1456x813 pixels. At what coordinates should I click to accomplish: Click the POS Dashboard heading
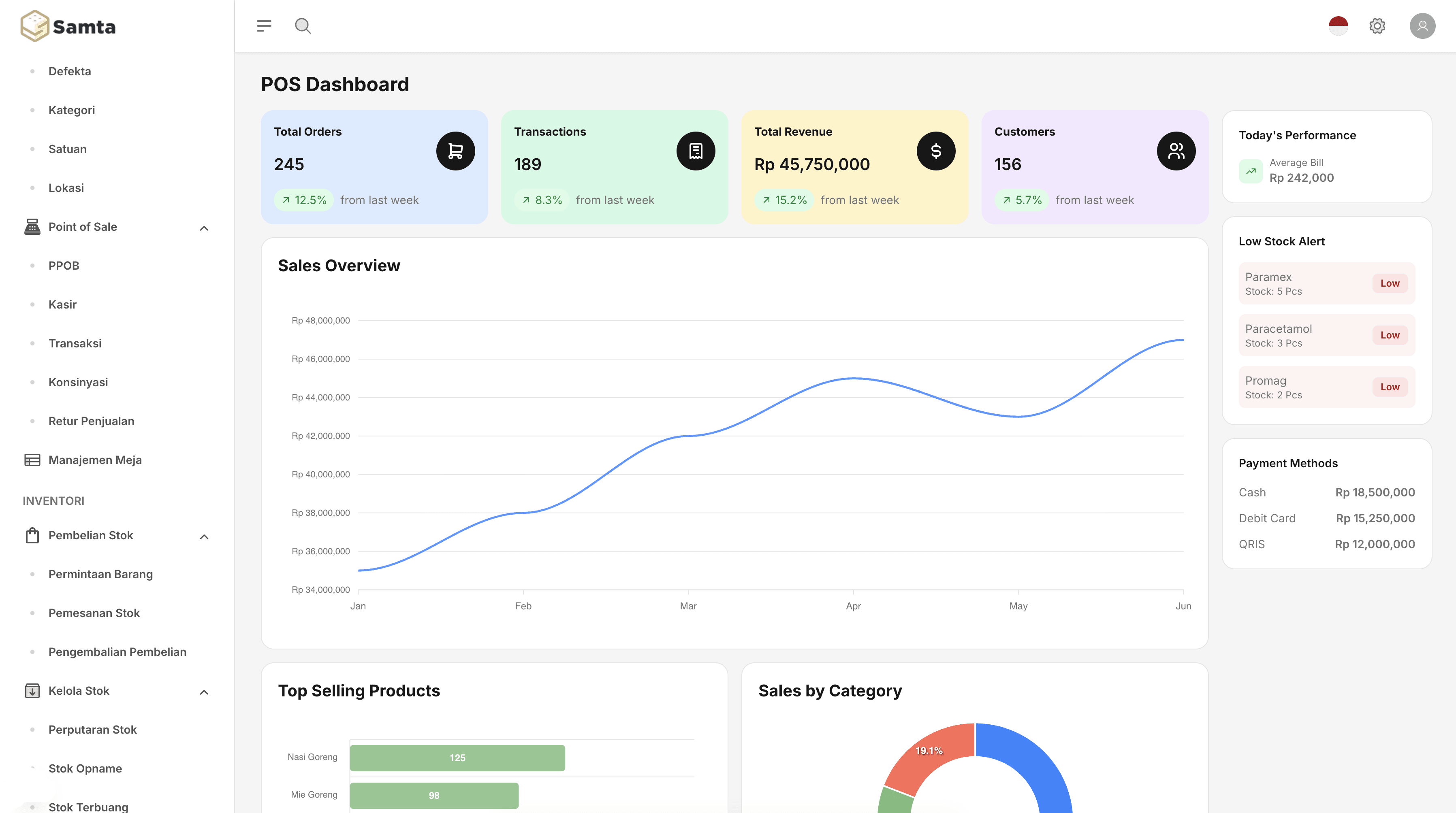coord(335,84)
